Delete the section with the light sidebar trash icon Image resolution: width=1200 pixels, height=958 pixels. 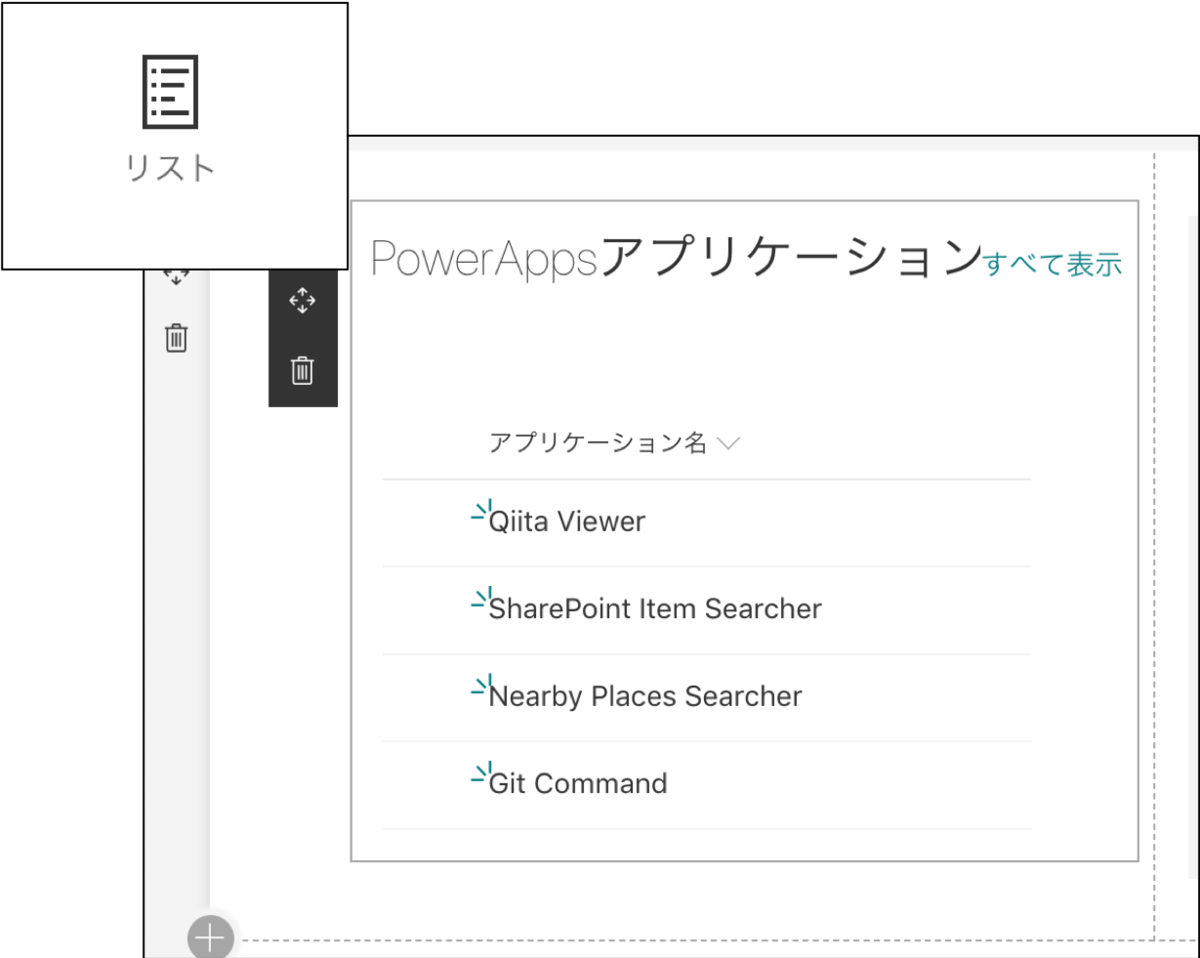coord(176,338)
